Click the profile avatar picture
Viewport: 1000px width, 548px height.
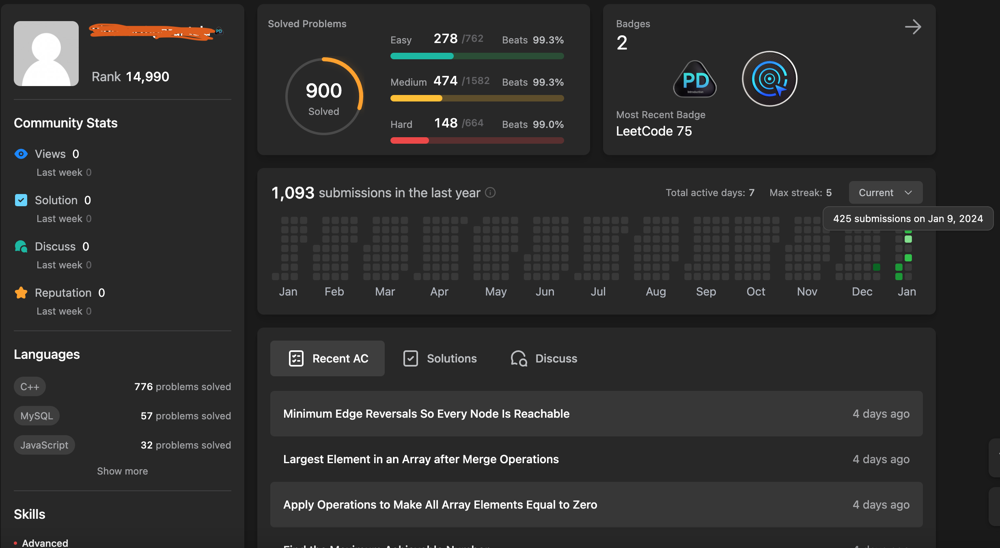[x=46, y=54]
